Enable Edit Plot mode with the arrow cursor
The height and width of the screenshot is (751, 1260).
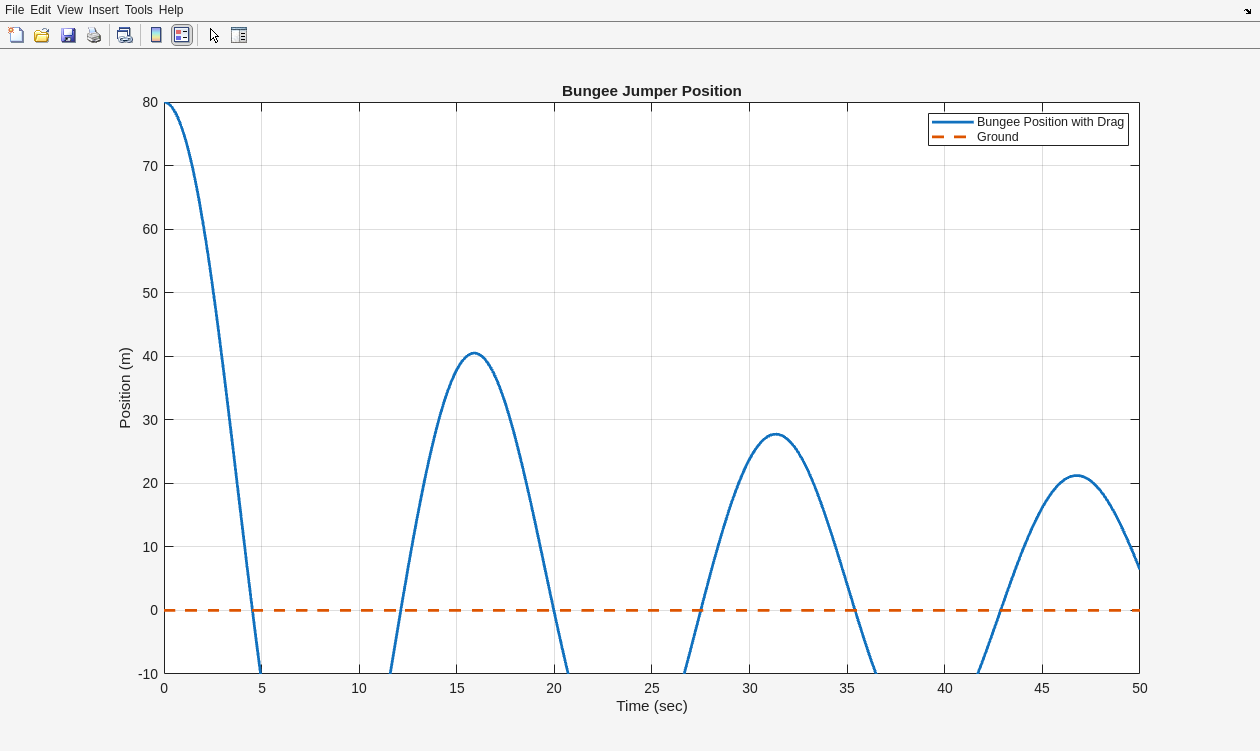point(214,35)
